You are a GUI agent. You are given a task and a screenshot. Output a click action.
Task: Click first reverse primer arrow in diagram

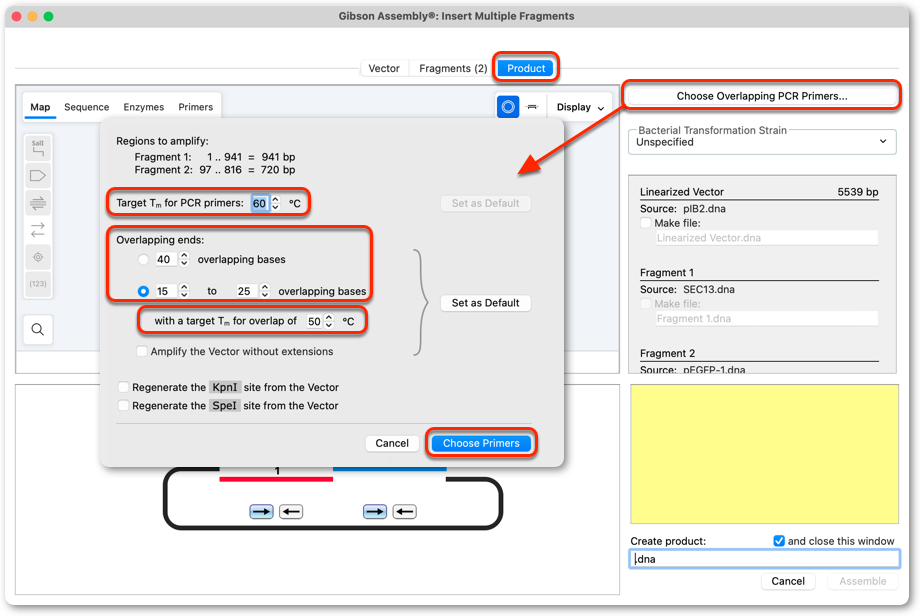[x=290, y=512]
